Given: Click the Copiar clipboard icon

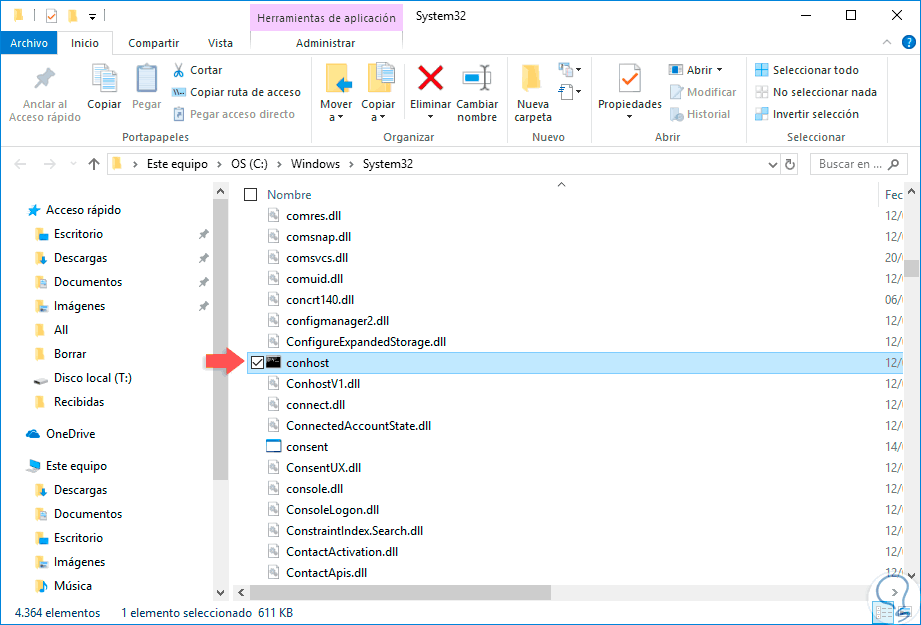Looking at the screenshot, I should point(105,78).
